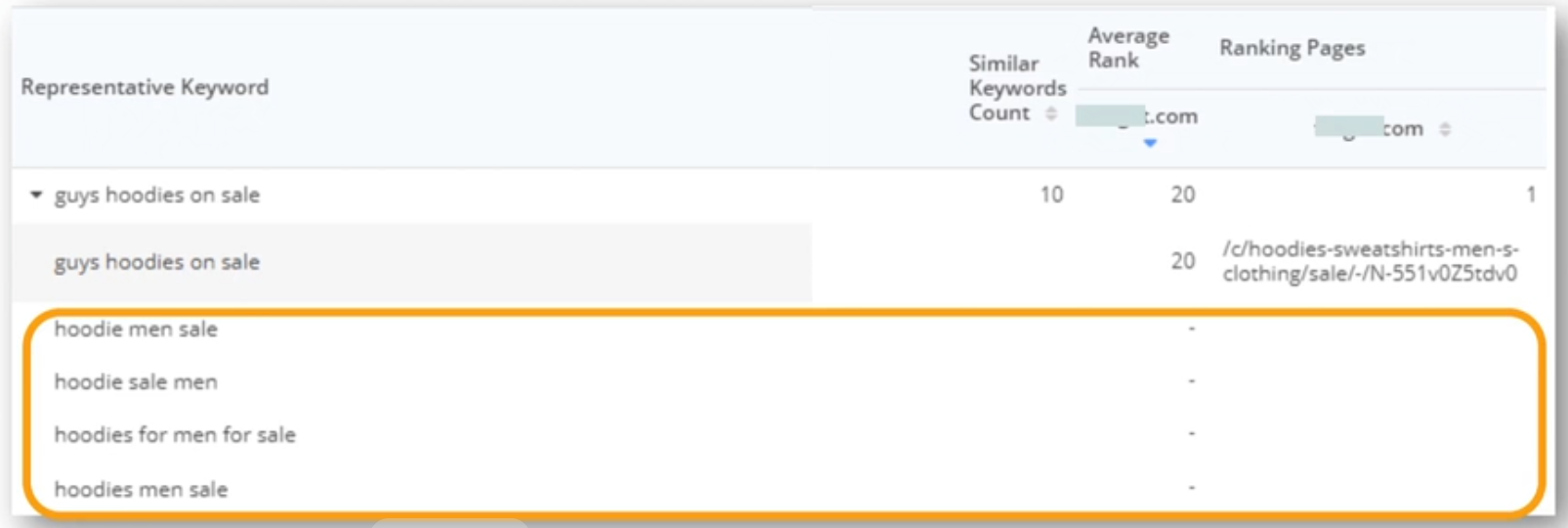Collapse the 'guys hoodies on sale' group
Viewport: 1568px width, 528px height.
[36, 195]
